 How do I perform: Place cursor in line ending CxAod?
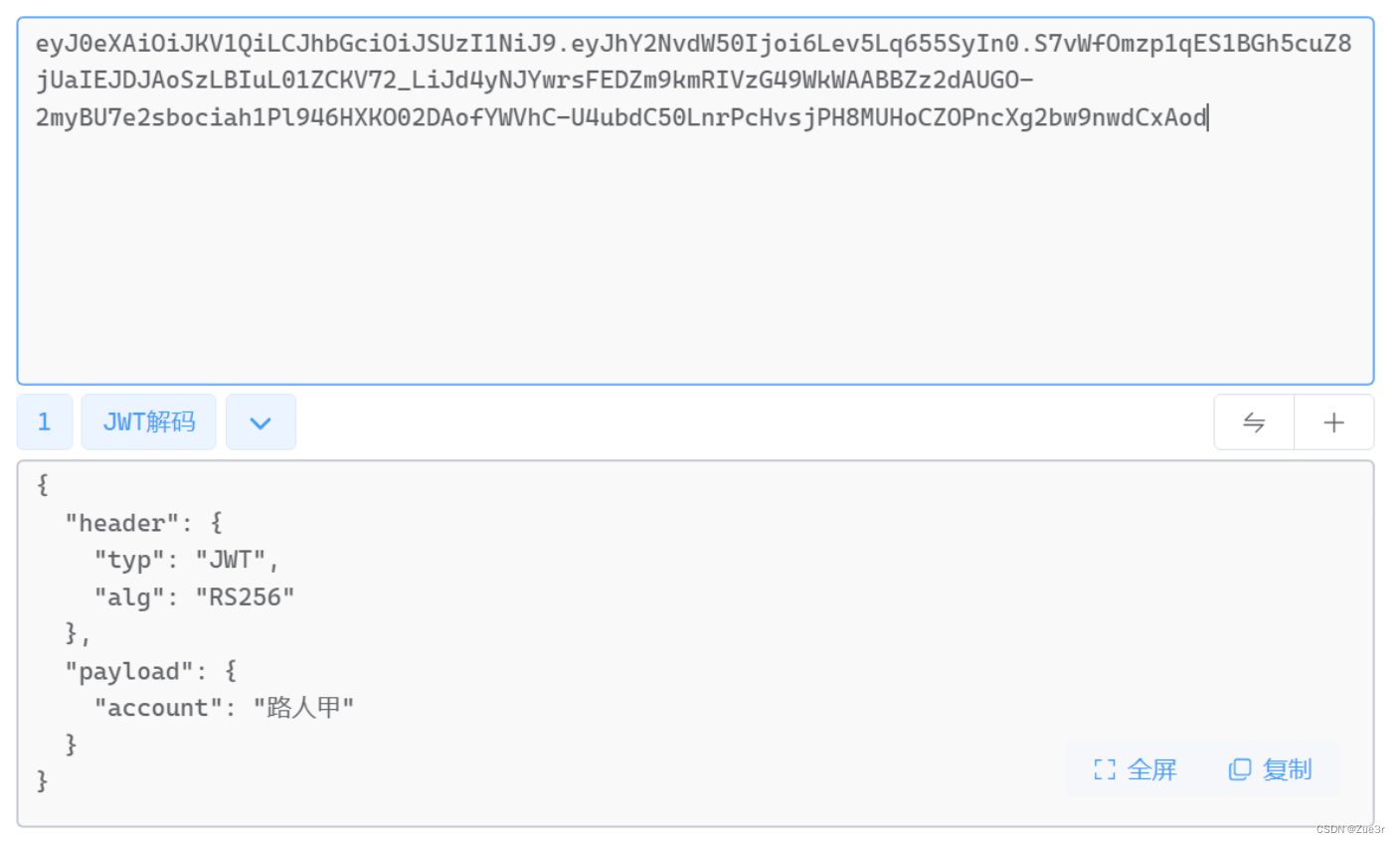621,117
